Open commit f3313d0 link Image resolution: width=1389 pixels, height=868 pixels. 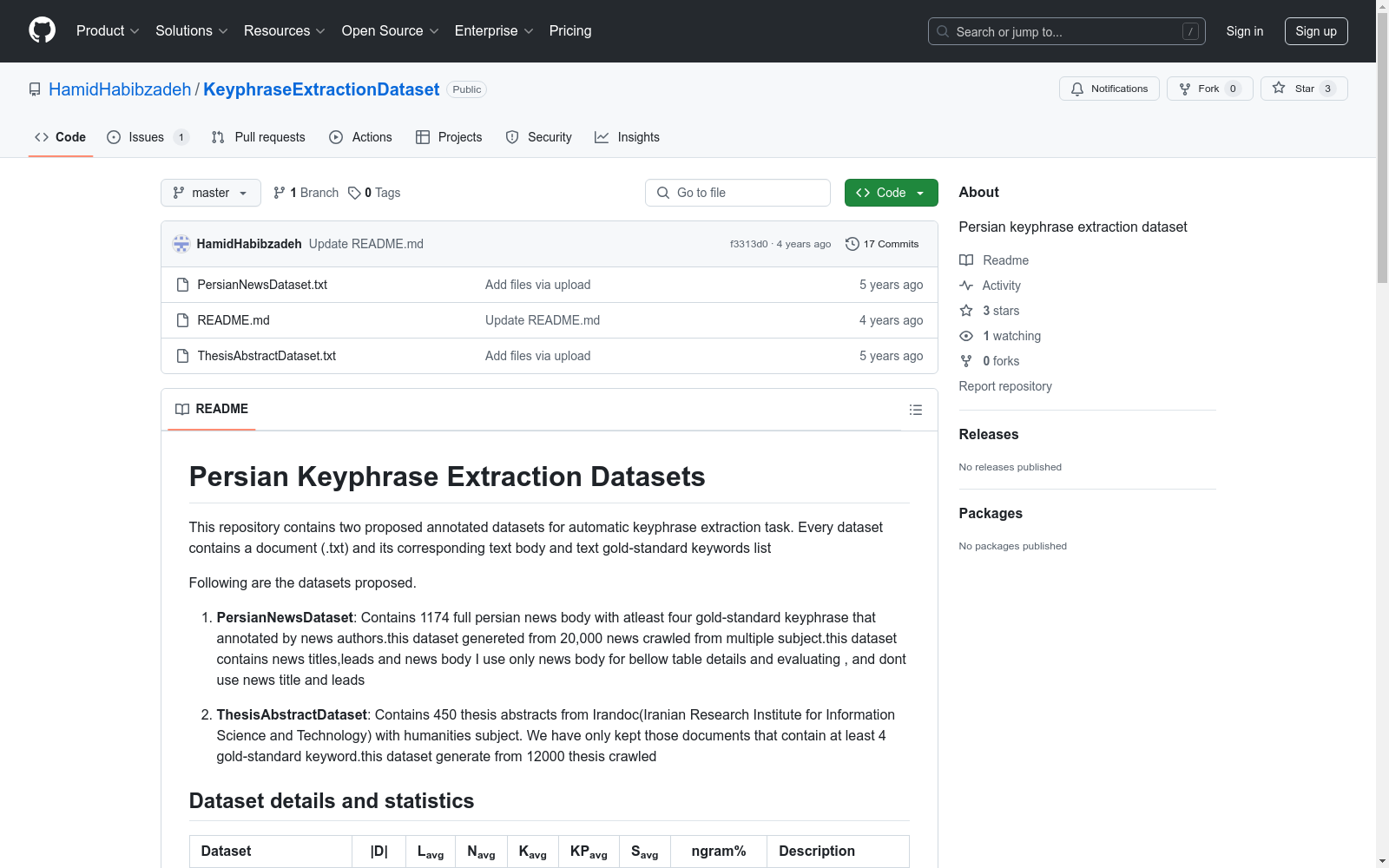pos(749,245)
